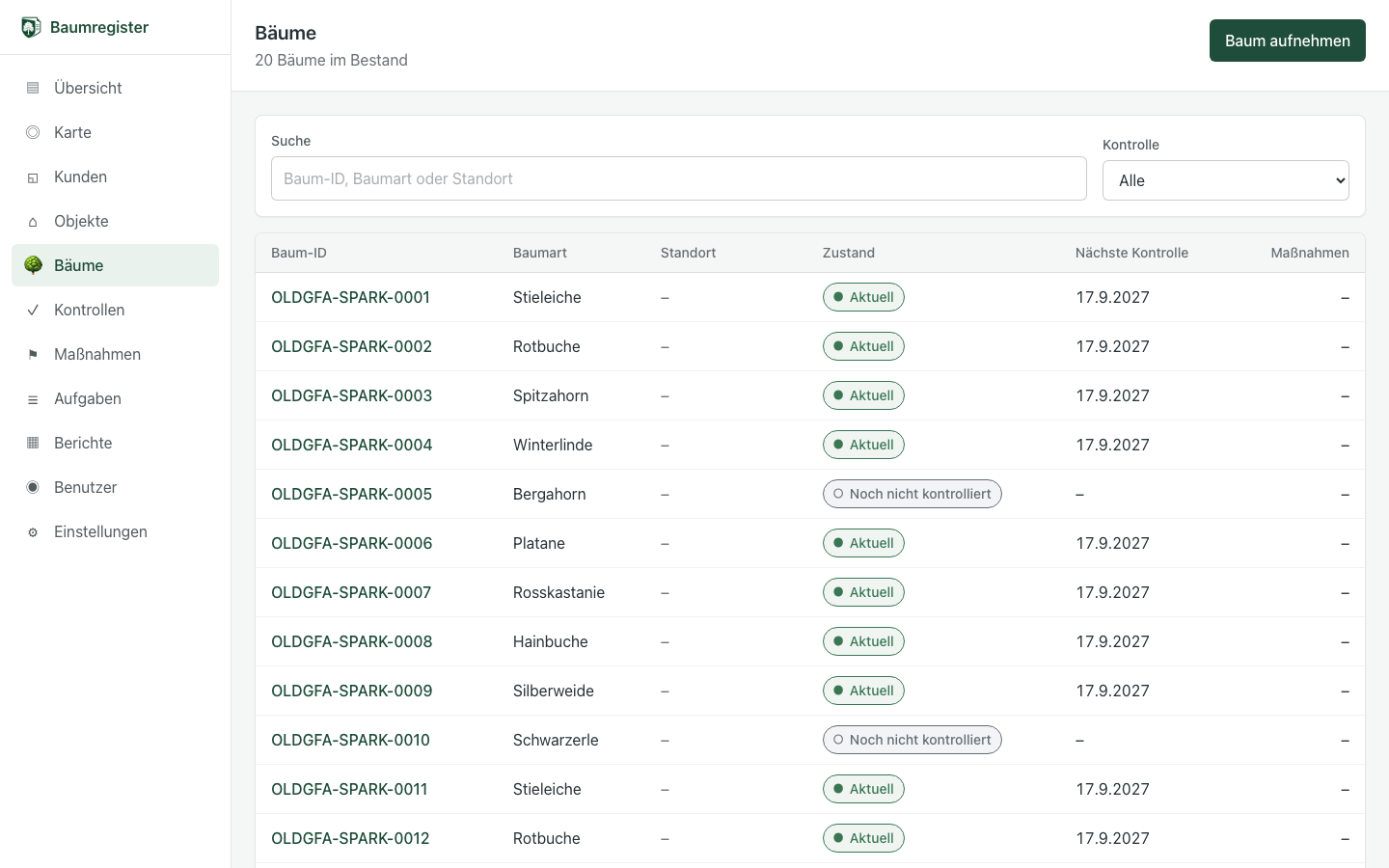Open the Karte page

116,132
